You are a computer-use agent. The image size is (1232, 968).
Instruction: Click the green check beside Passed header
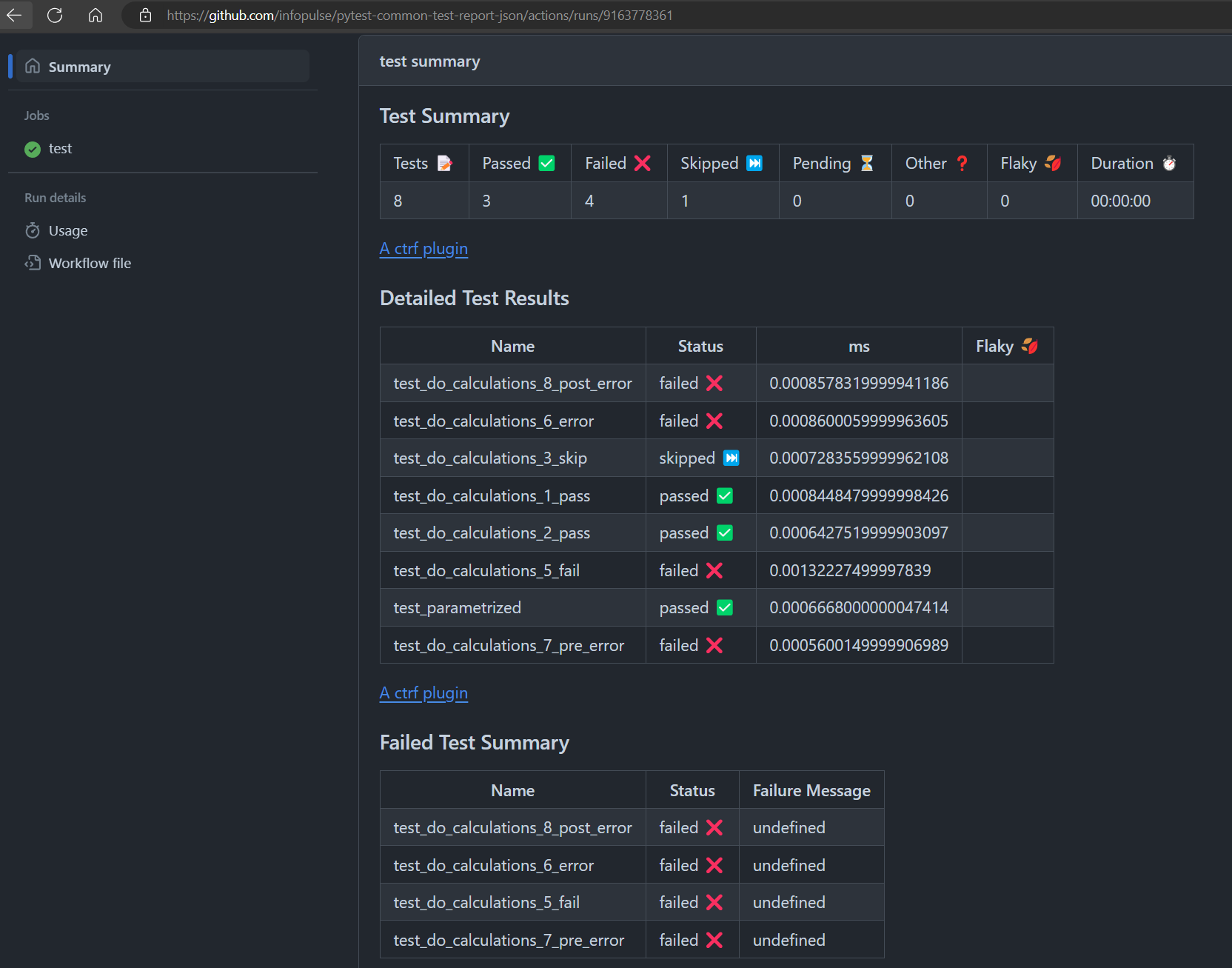(x=546, y=163)
